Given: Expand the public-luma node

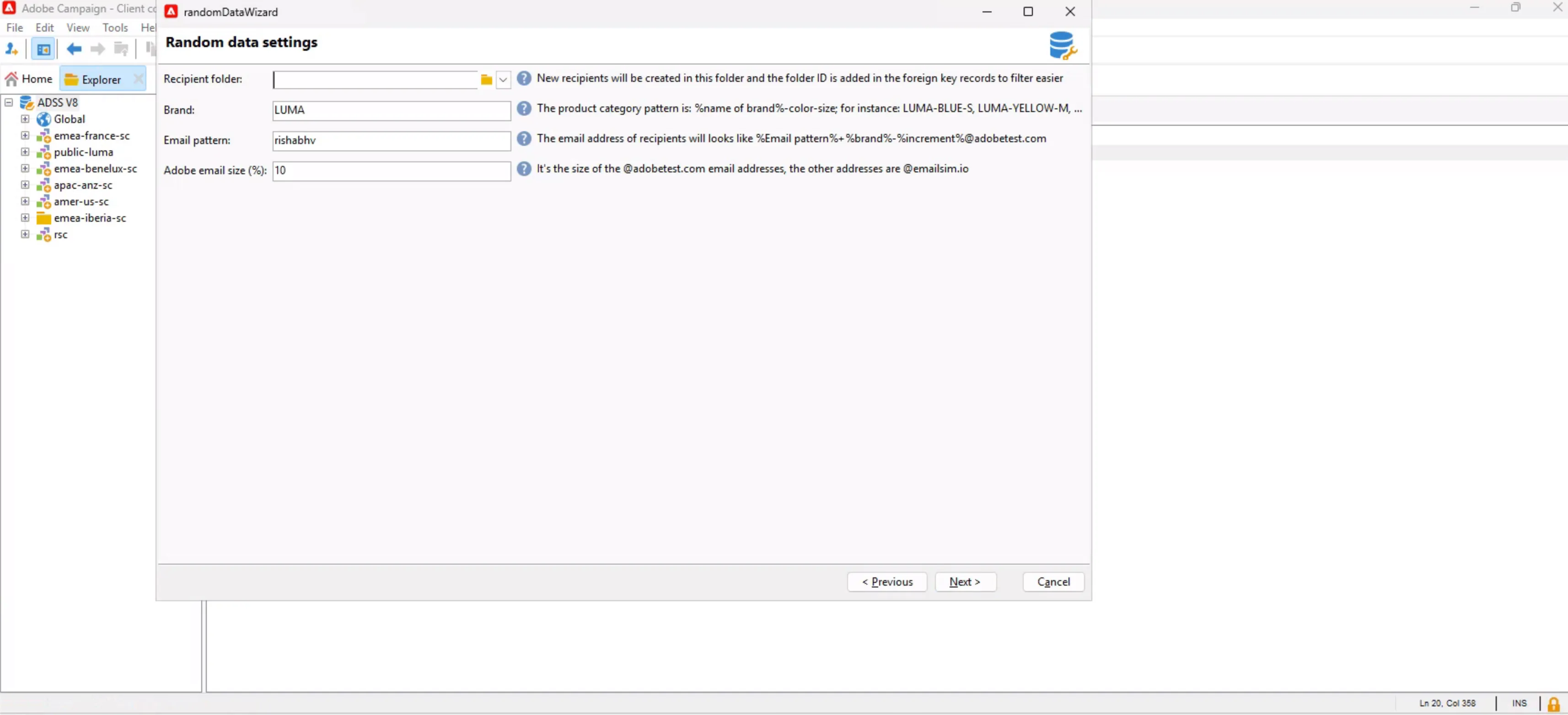Looking at the screenshot, I should (25, 151).
